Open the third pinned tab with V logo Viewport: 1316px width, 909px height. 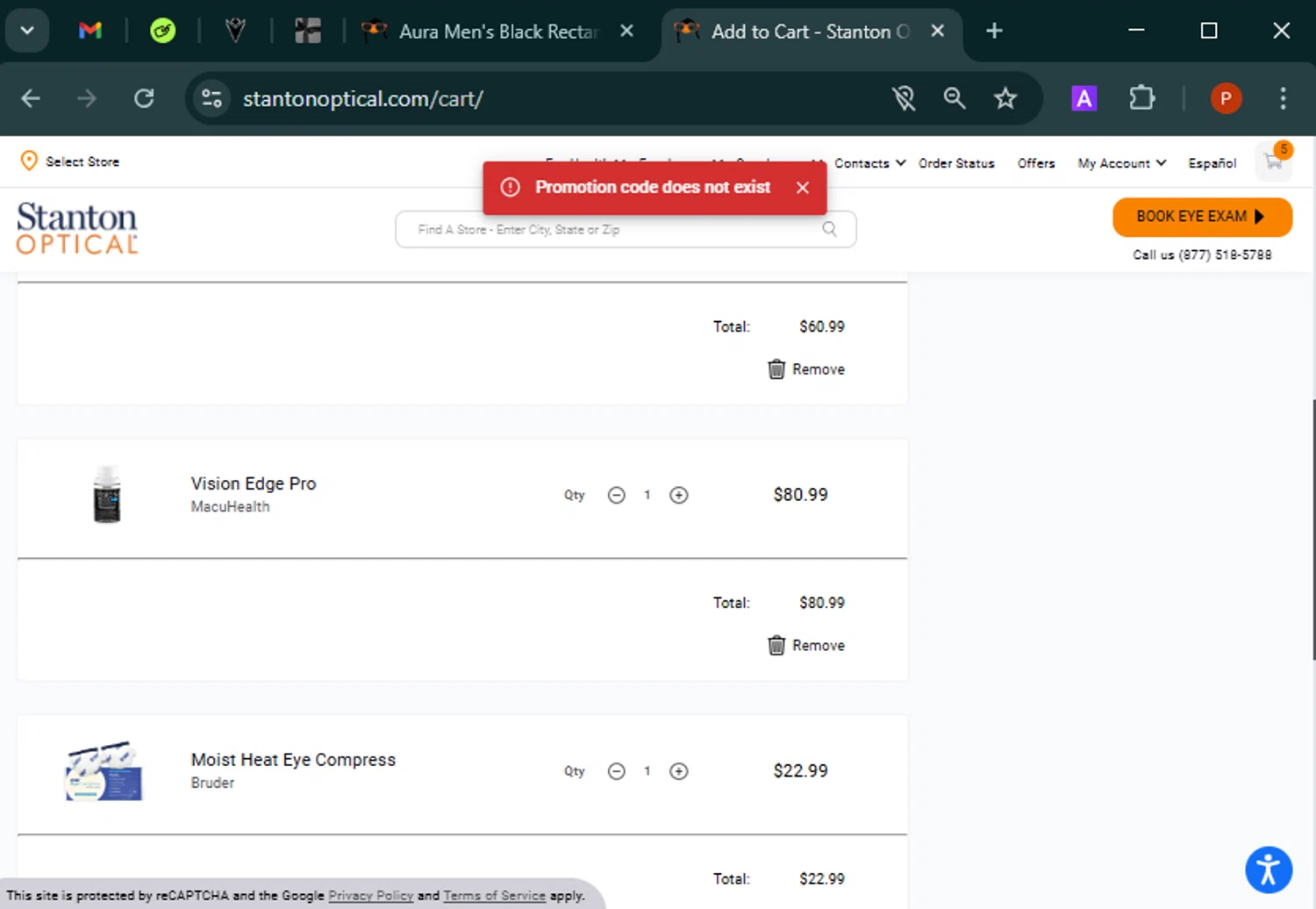(x=235, y=31)
